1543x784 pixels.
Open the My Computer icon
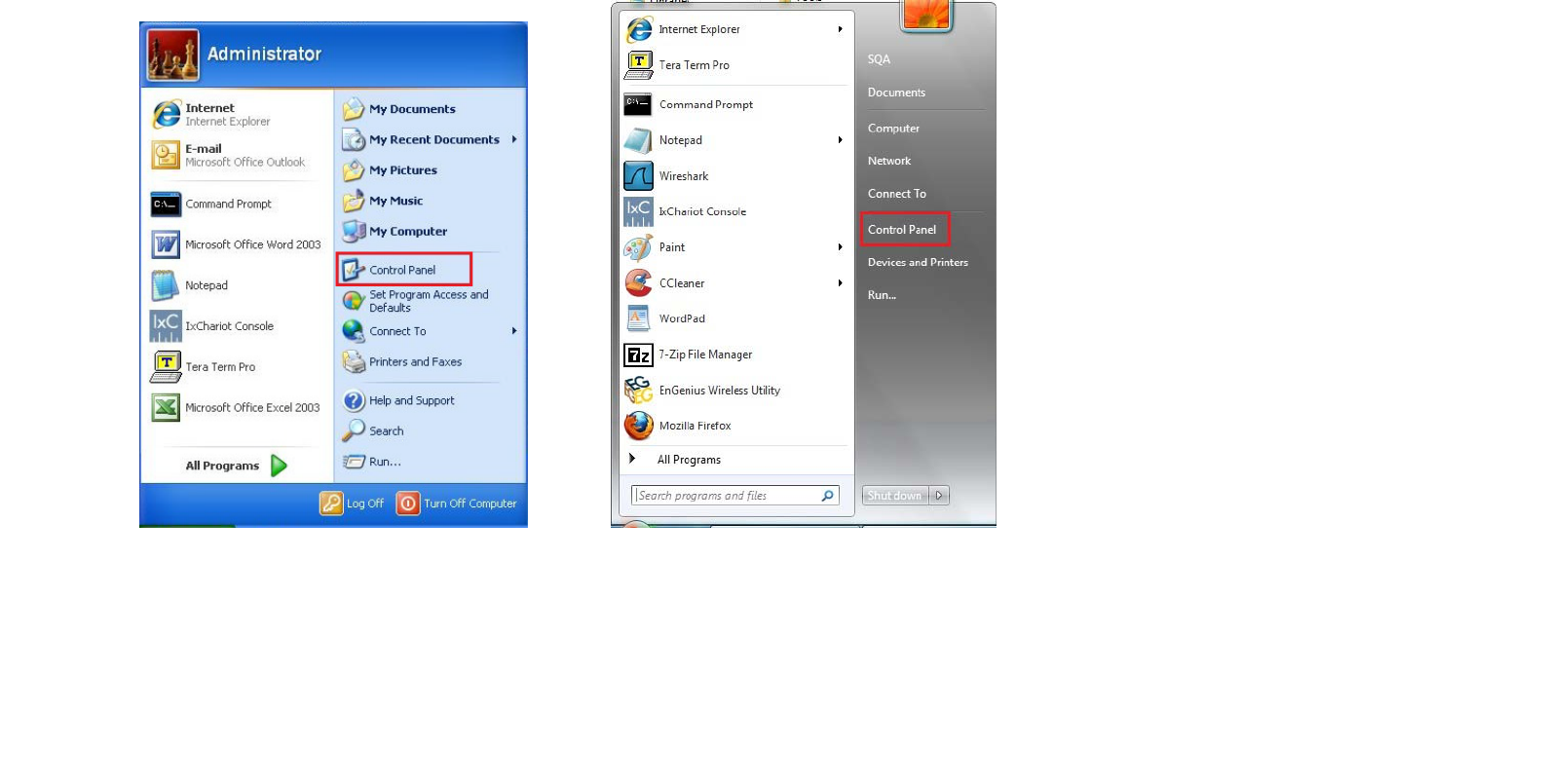pyautogui.click(x=354, y=232)
